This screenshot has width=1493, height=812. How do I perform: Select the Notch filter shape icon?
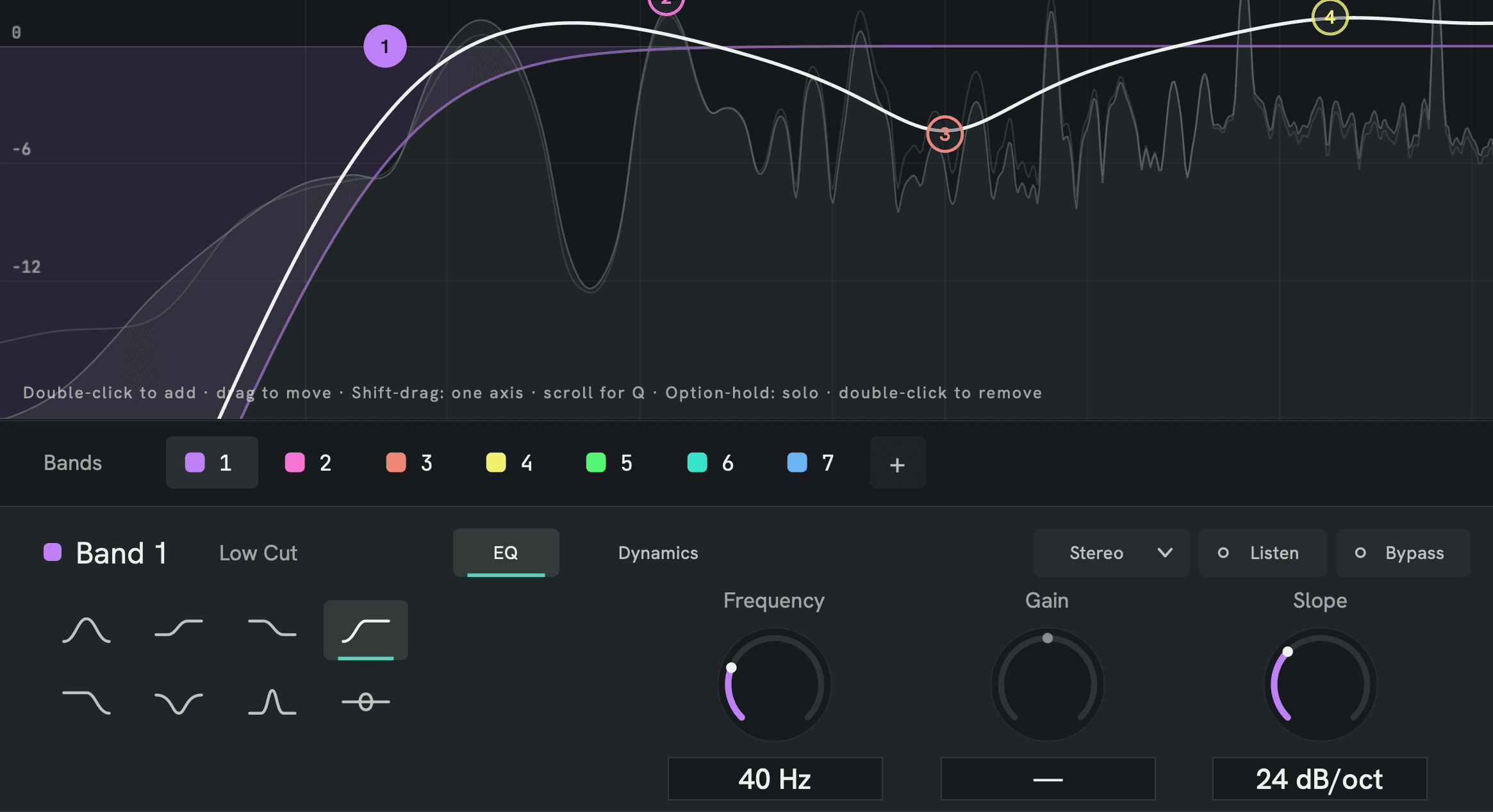pos(179,702)
